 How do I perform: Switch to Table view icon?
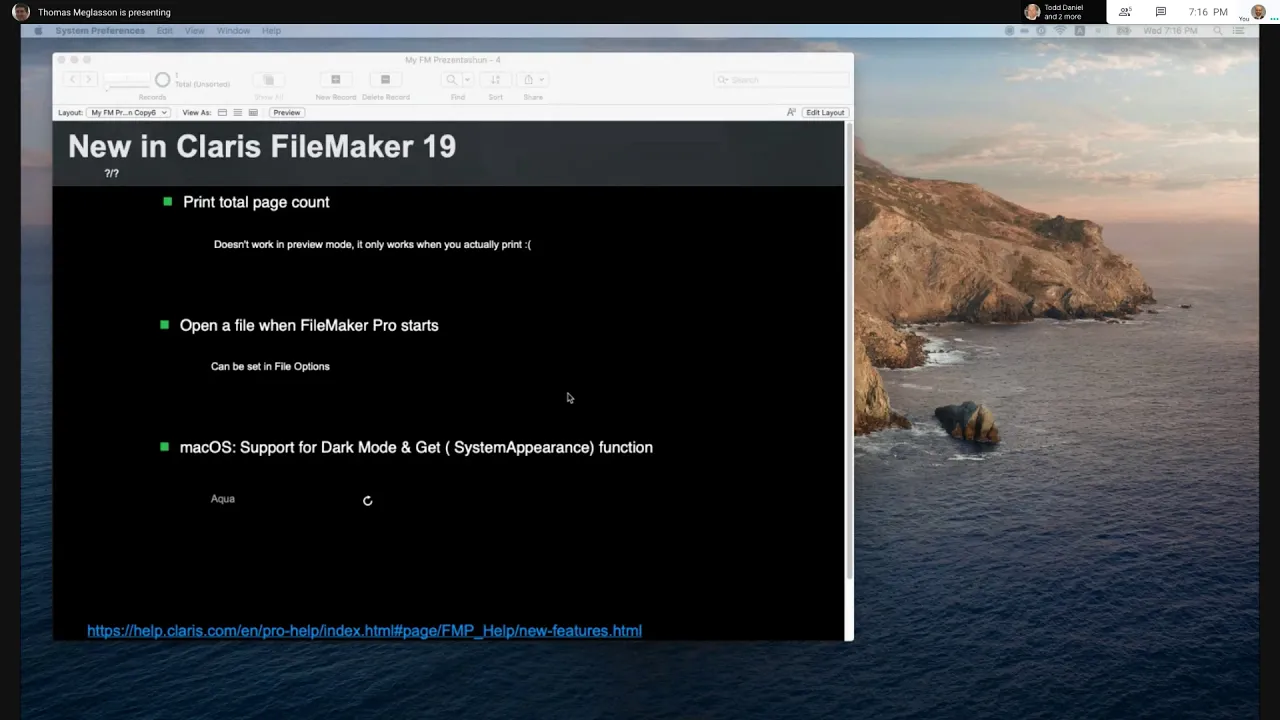pyautogui.click(x=253, y=113)
